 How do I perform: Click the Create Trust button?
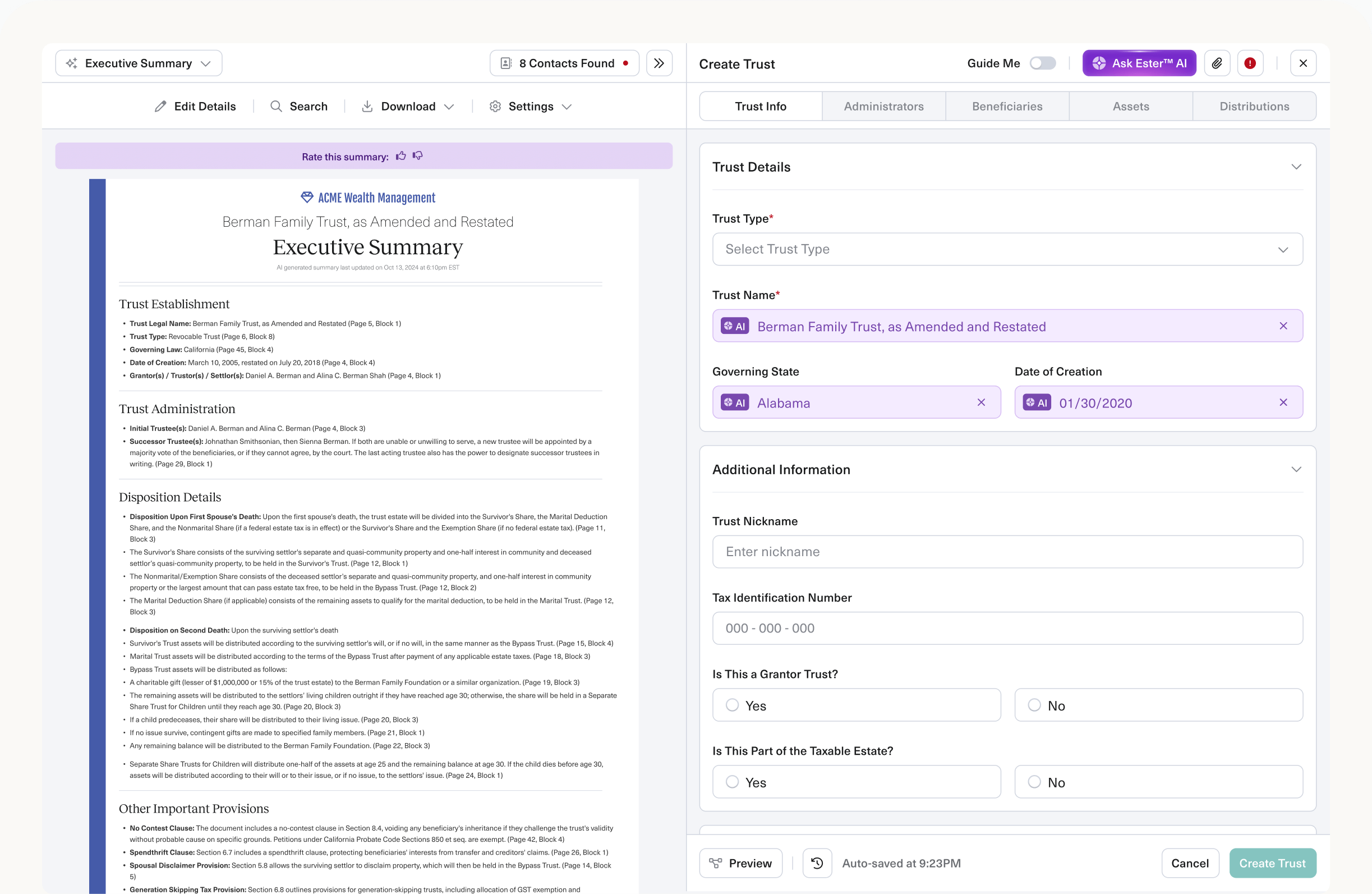1272,863
